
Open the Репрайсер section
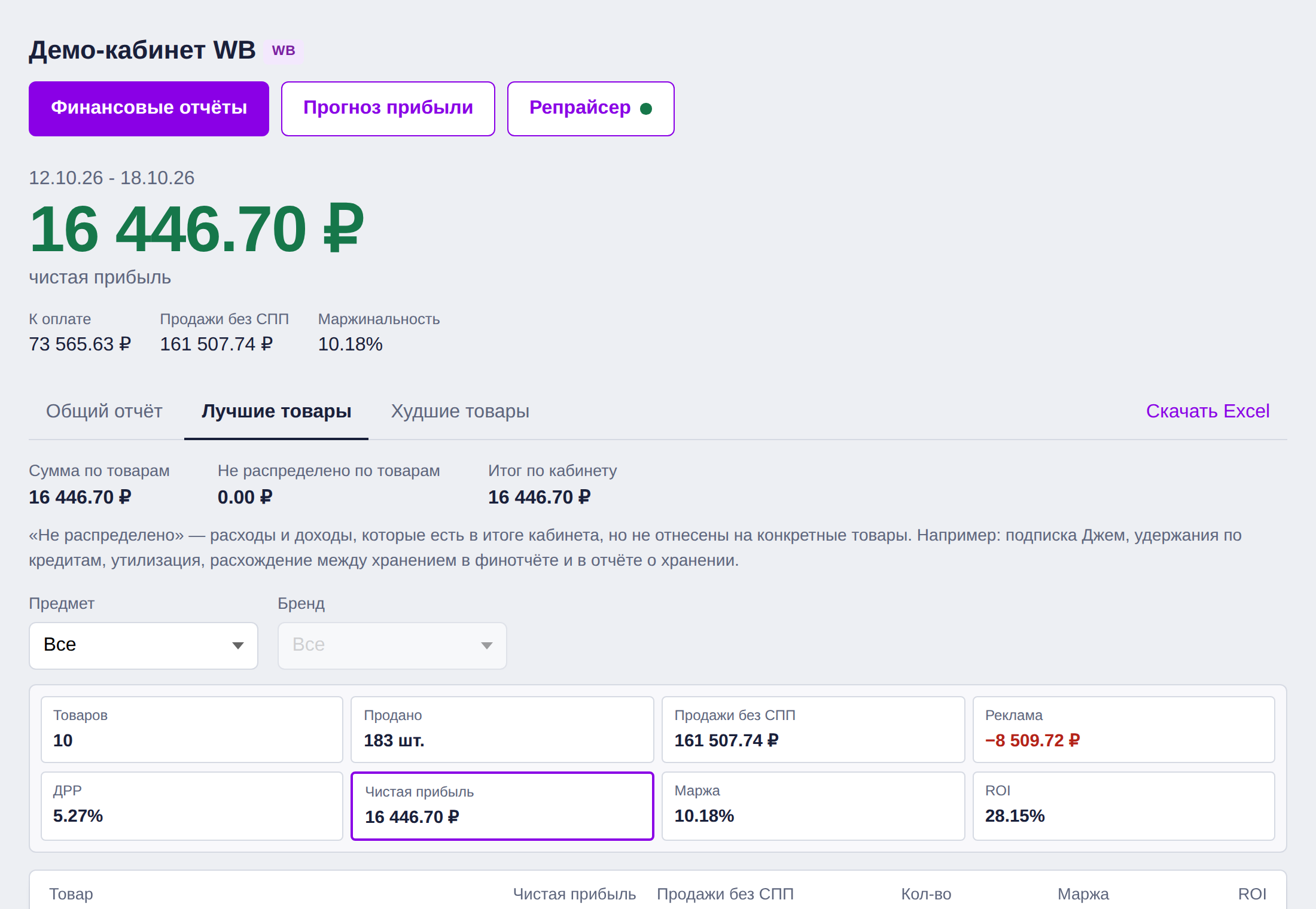[591, 109]
